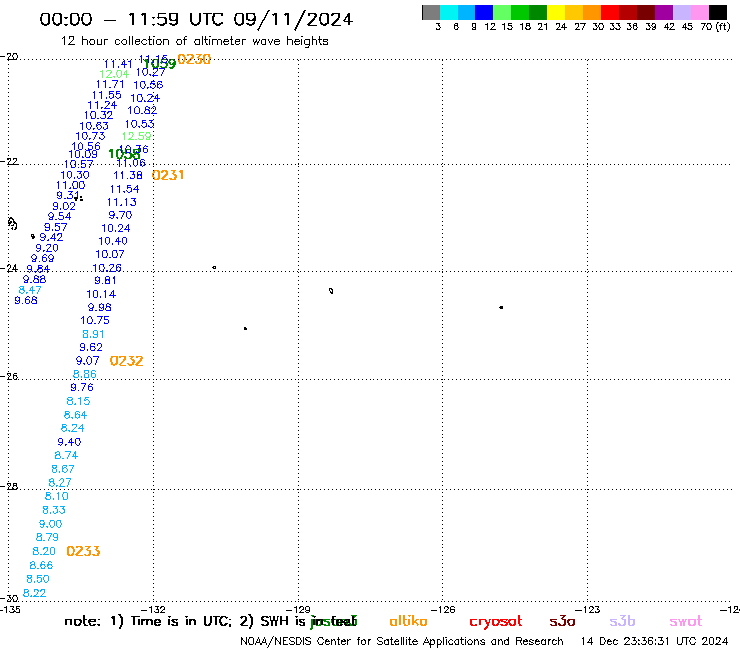Select the light blue value 8.10

click(x=57, y=496)
